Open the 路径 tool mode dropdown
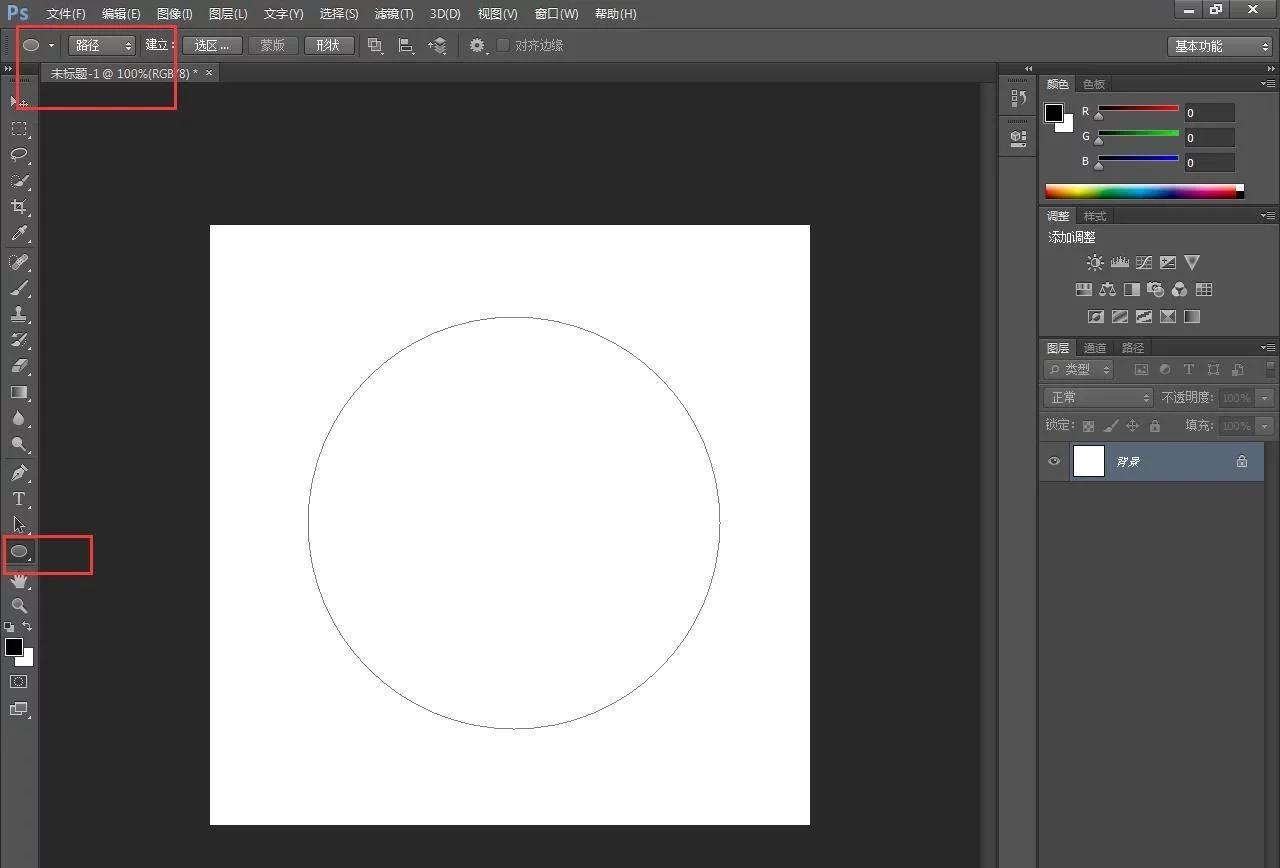 pyautogui.click(x=100, y=45)
